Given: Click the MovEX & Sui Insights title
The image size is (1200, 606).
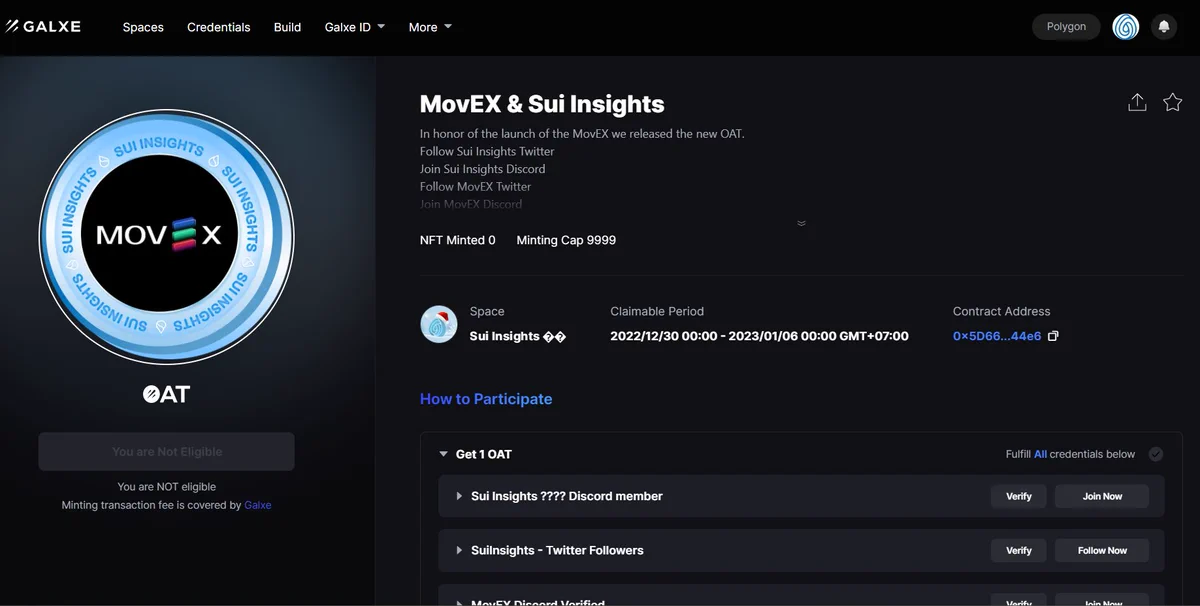Looking at the screenshot, I should tap(542, 104).
